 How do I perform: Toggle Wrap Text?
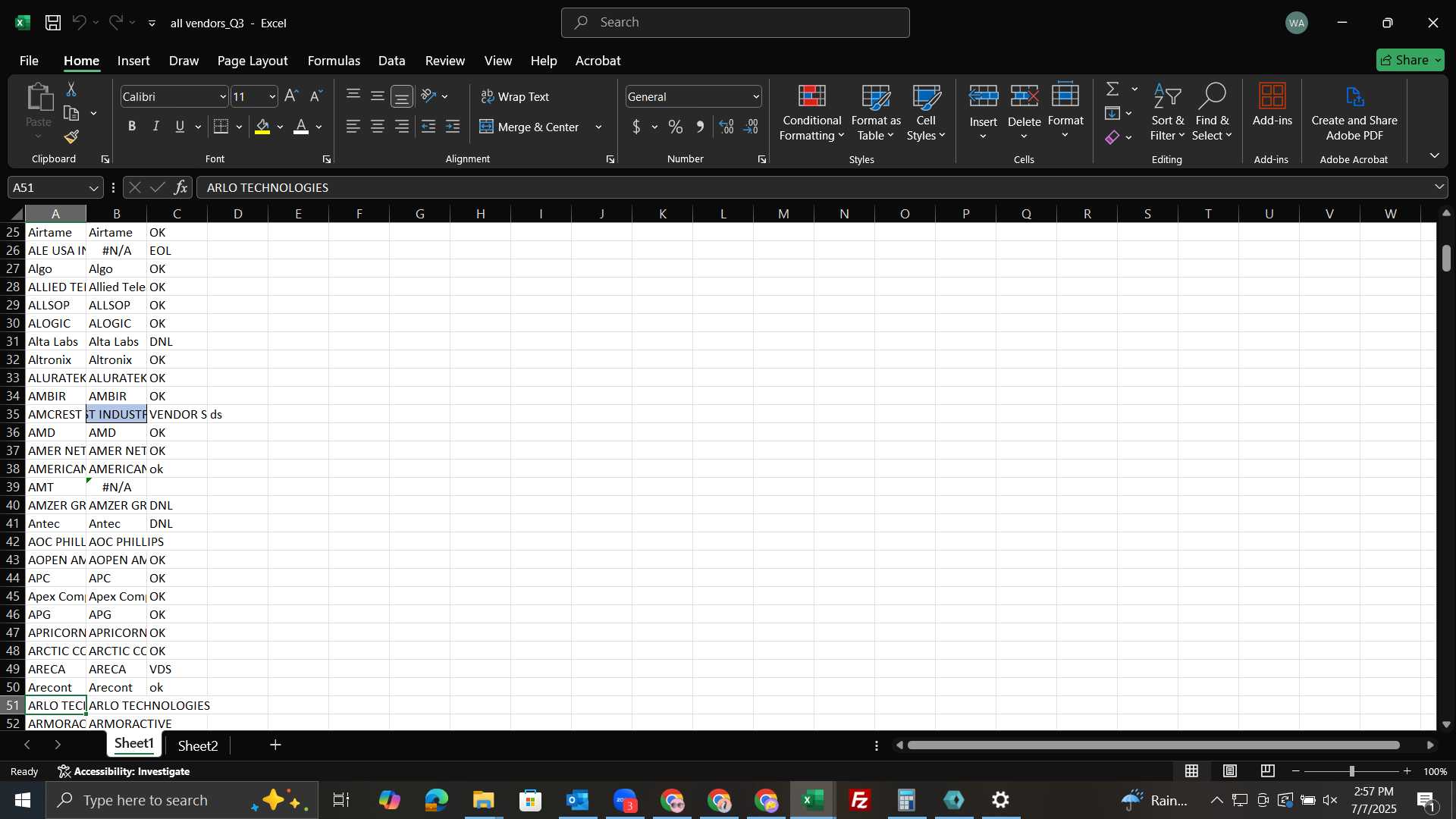(515, 96)
